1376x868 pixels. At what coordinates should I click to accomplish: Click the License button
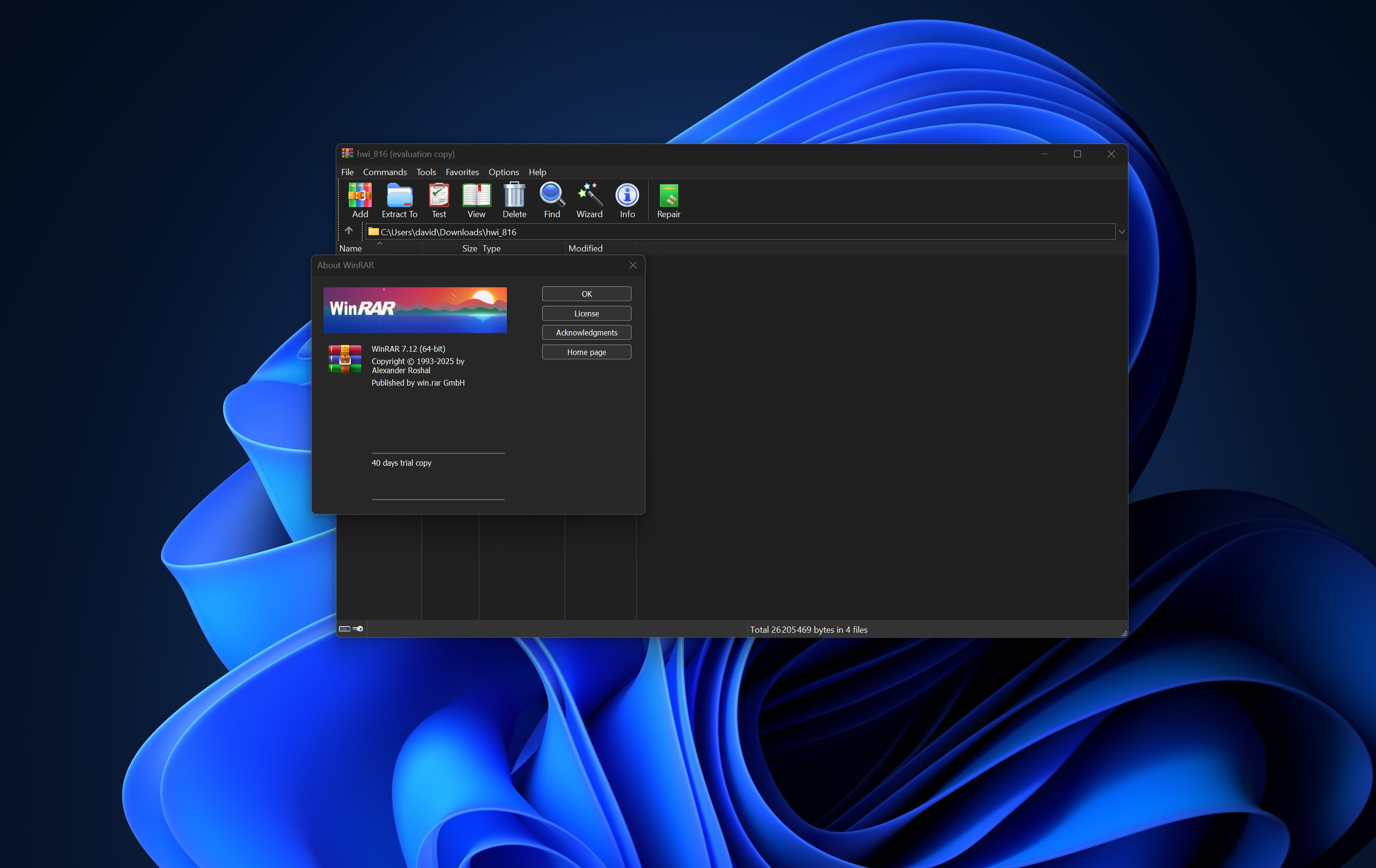click(x=586, y=313)
